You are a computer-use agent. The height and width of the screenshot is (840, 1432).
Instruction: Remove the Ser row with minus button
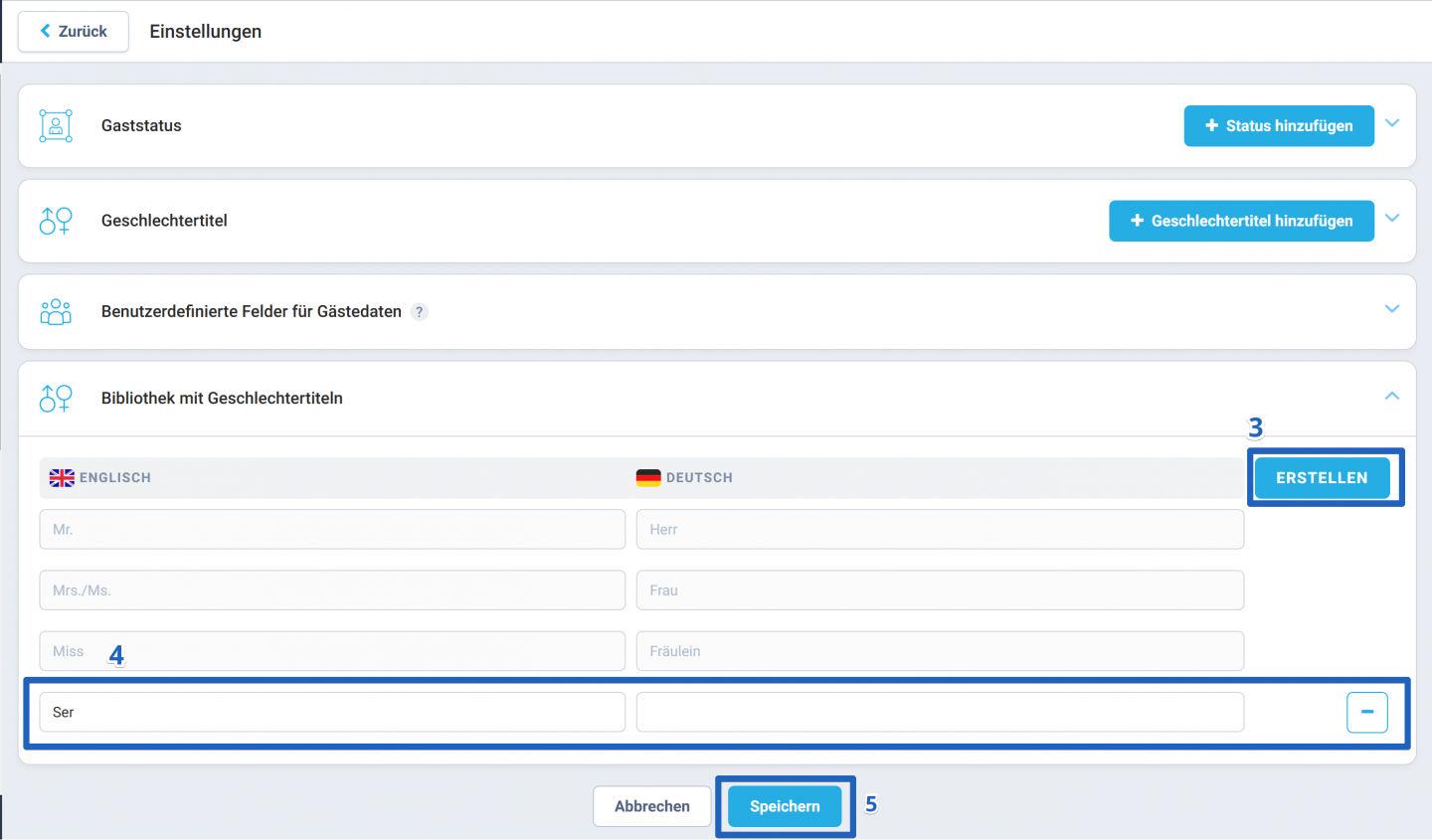click(1367, 712)
